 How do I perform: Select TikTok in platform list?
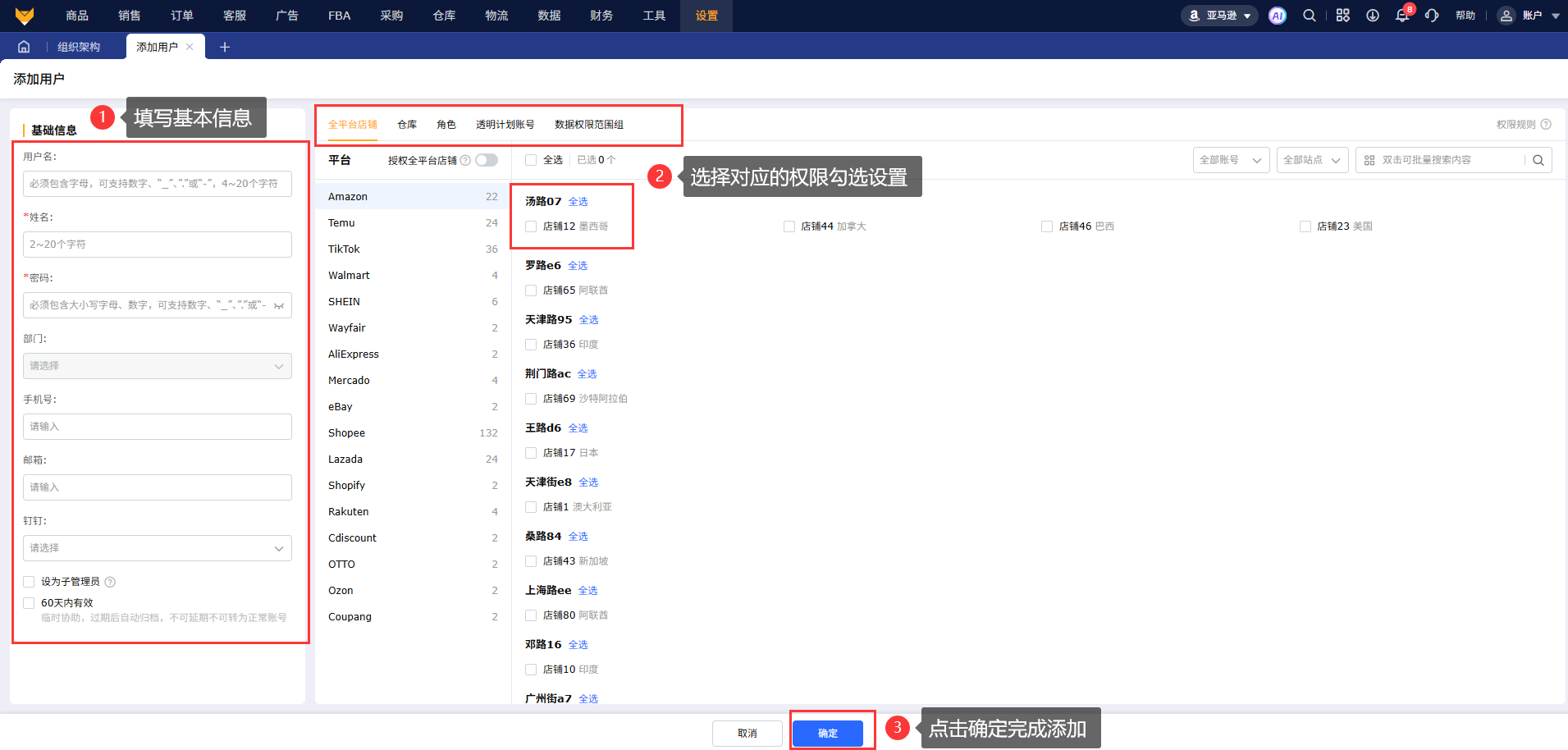point(413,249)
